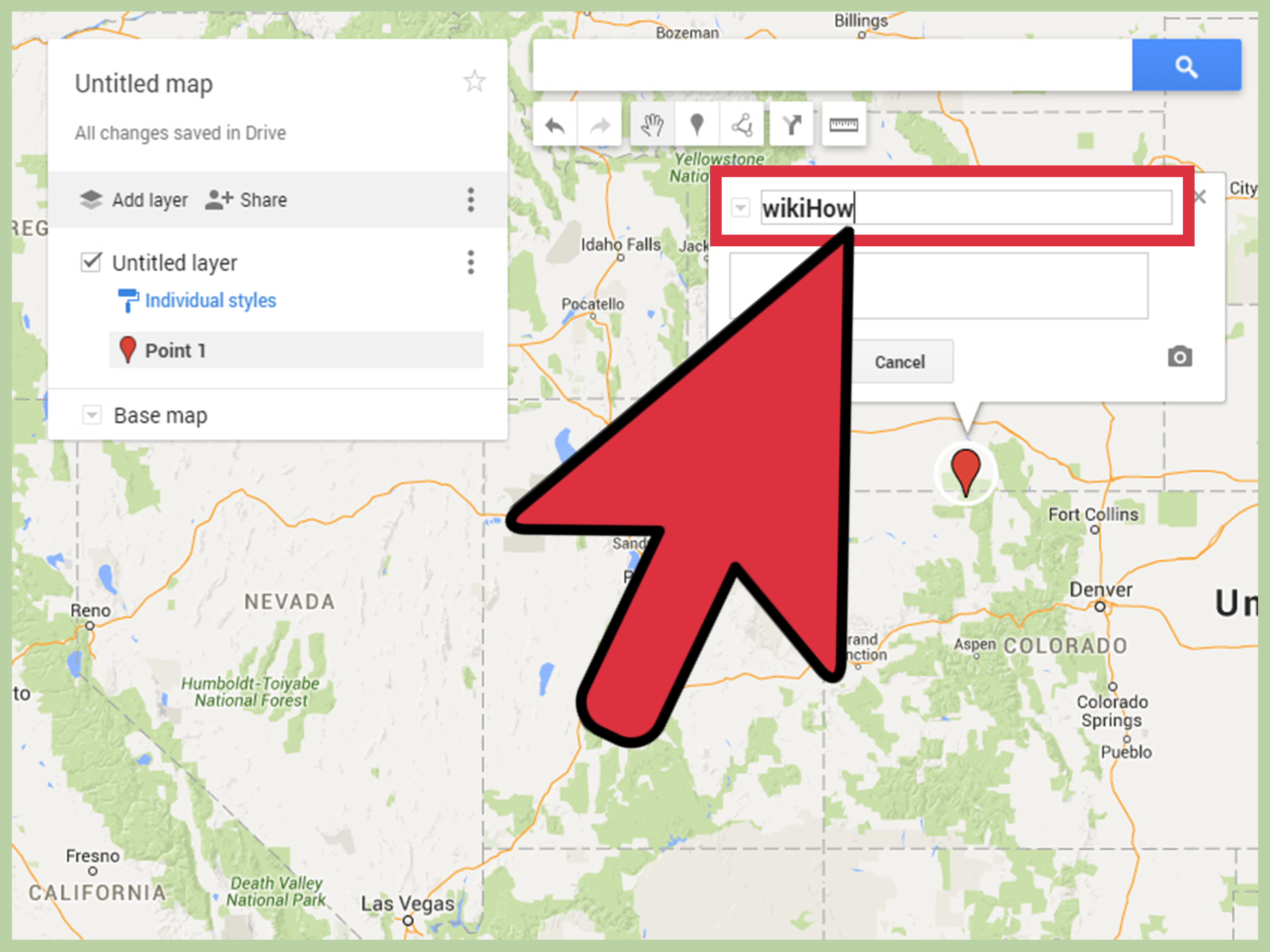Select the measure distances ruler tool

843,124
